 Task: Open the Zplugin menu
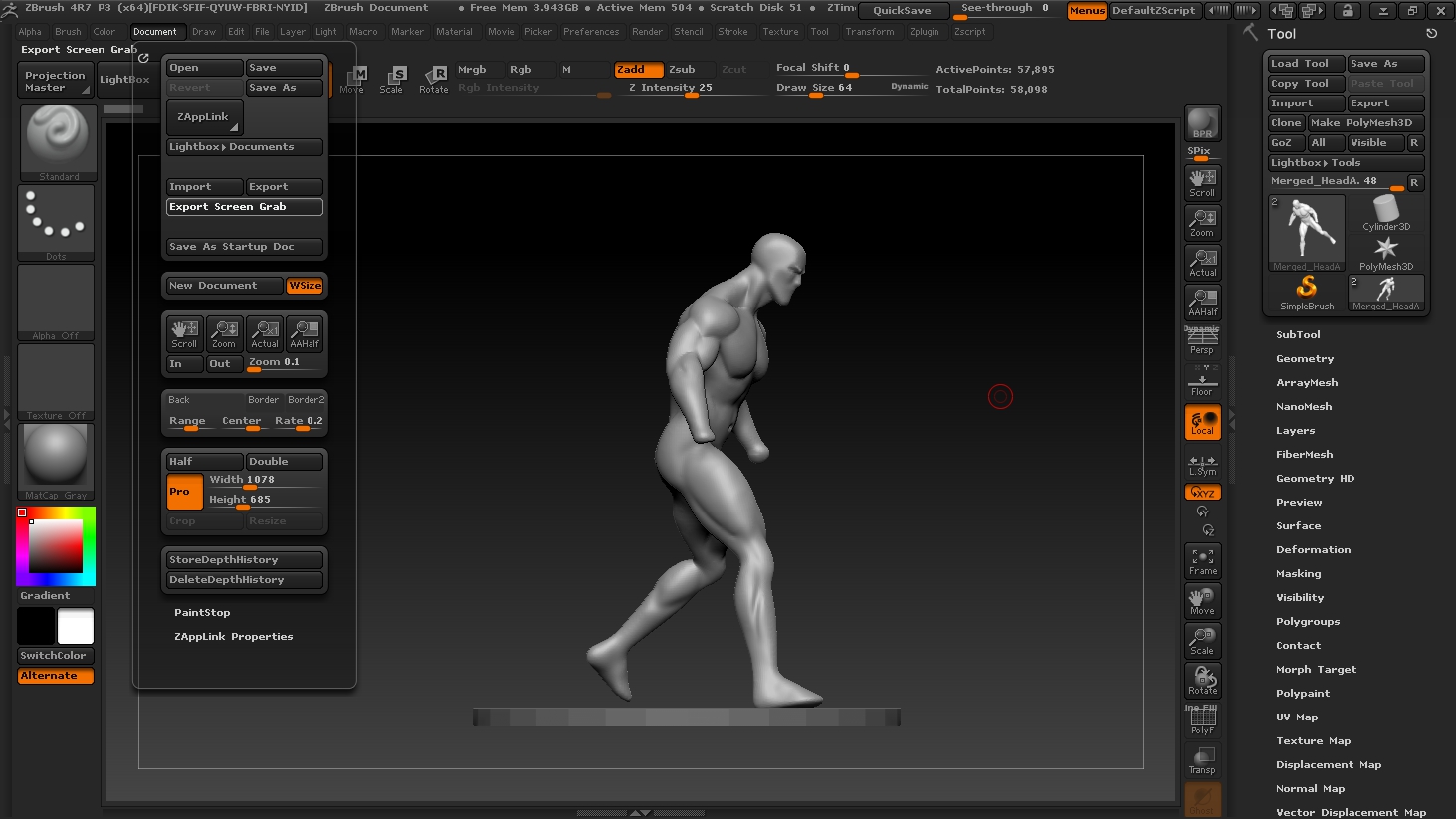pyautogui.click(x=924, y=32)
